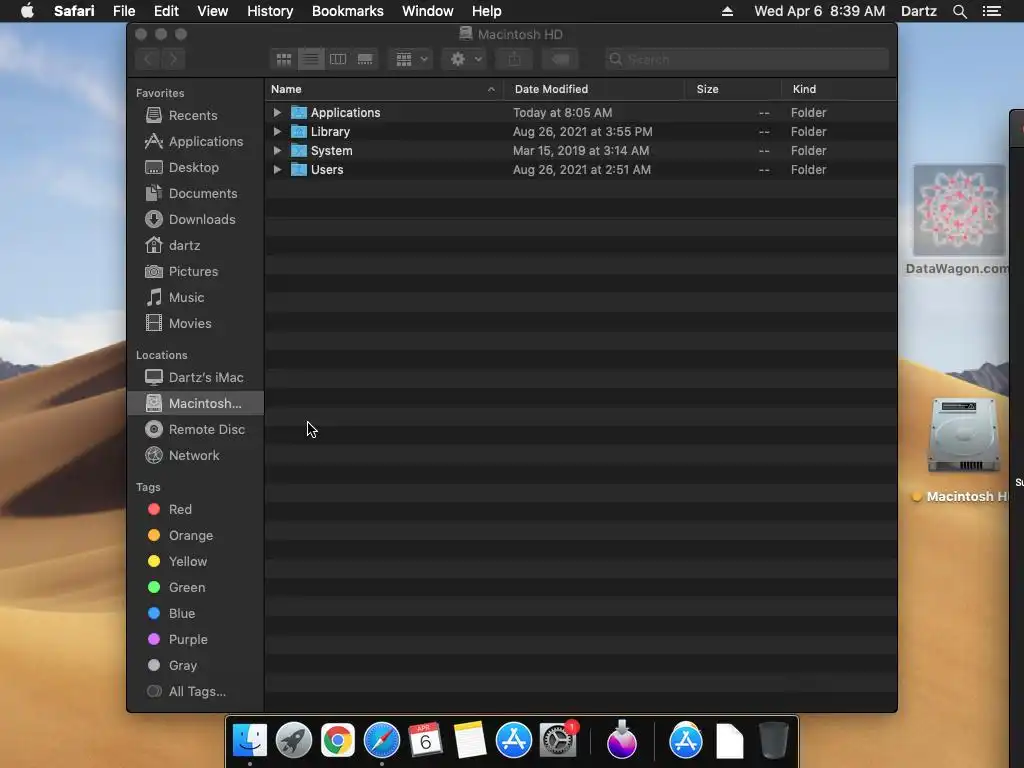This screenshot has width=1024, height=768.
Task: Open the gear Action menu
Action: pos(465,59)
